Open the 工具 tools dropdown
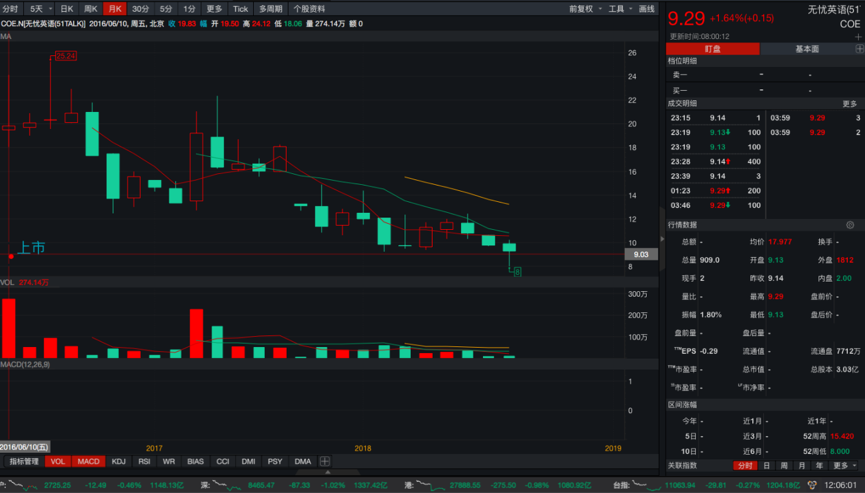The height and width of the screenshot is (493, 865). pyautogui.click(x=619, y=9)
